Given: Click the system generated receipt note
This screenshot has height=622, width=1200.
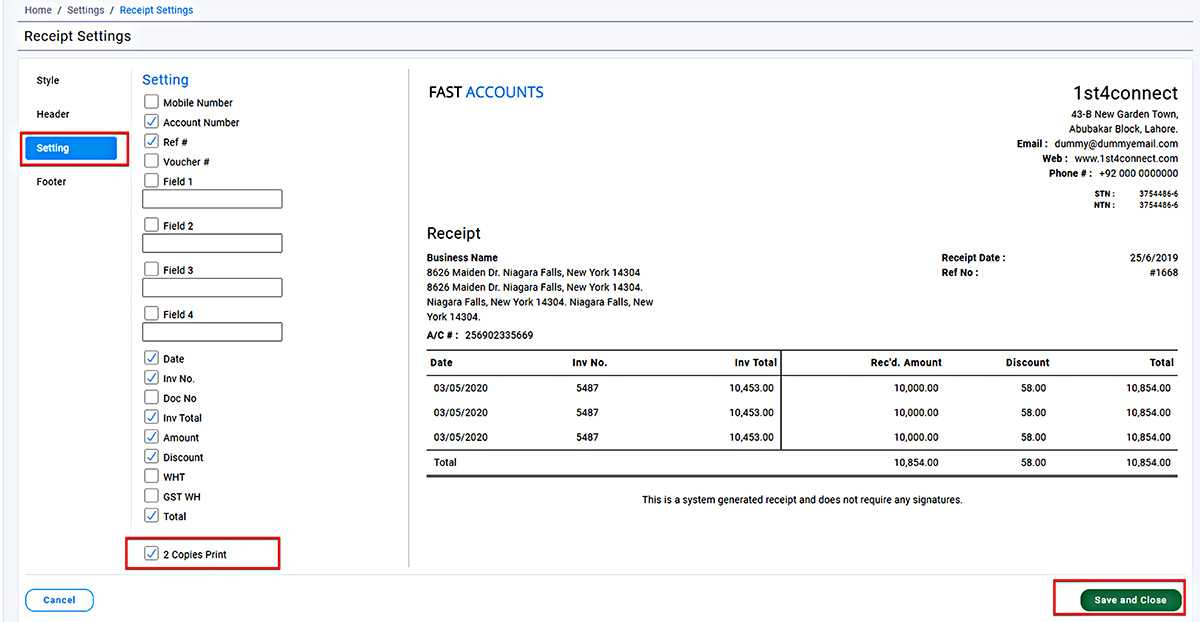Looking at the screenshot, I should tap(802, 499).
